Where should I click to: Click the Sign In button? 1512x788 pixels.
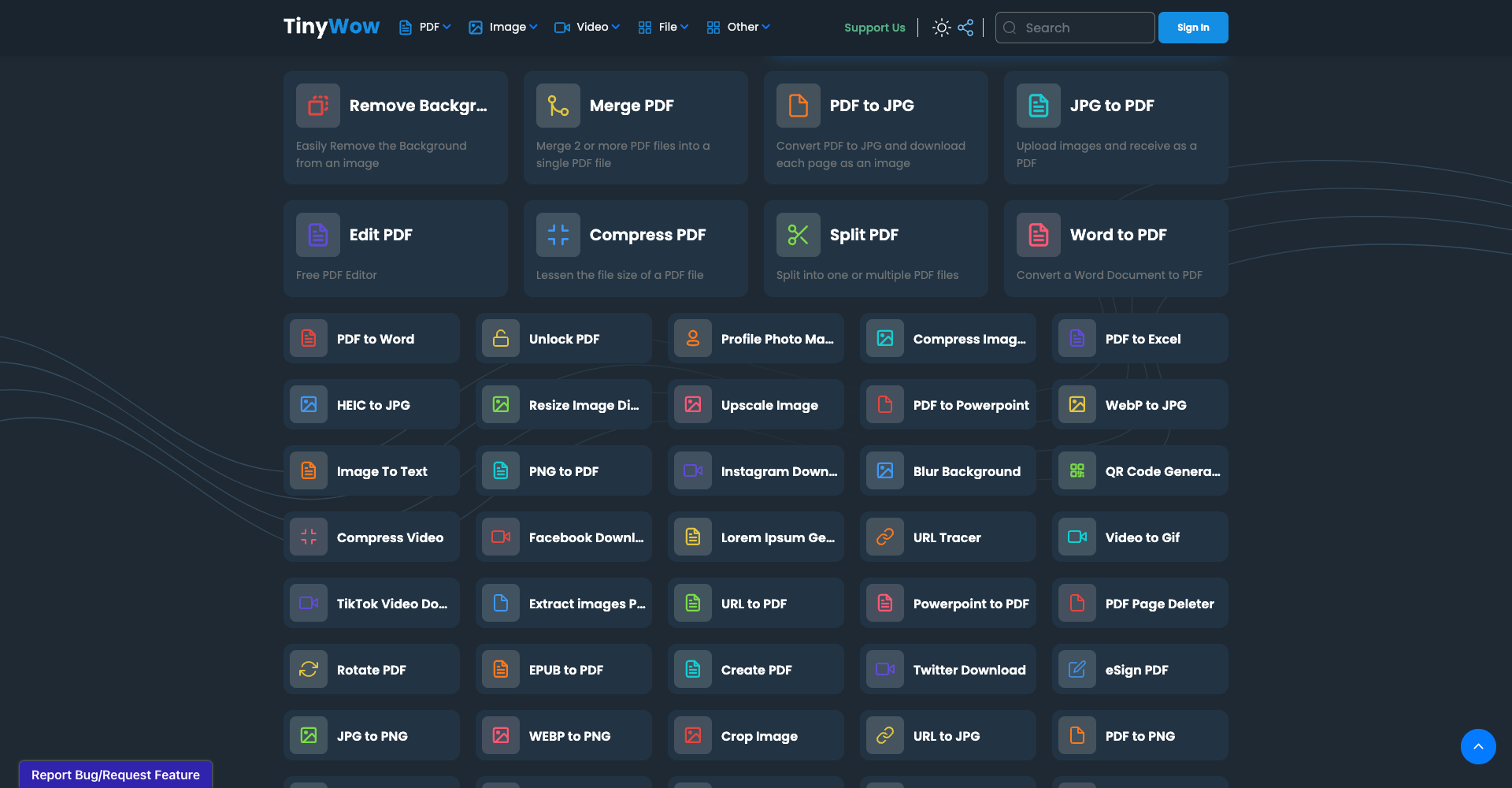coord(1193,28)
